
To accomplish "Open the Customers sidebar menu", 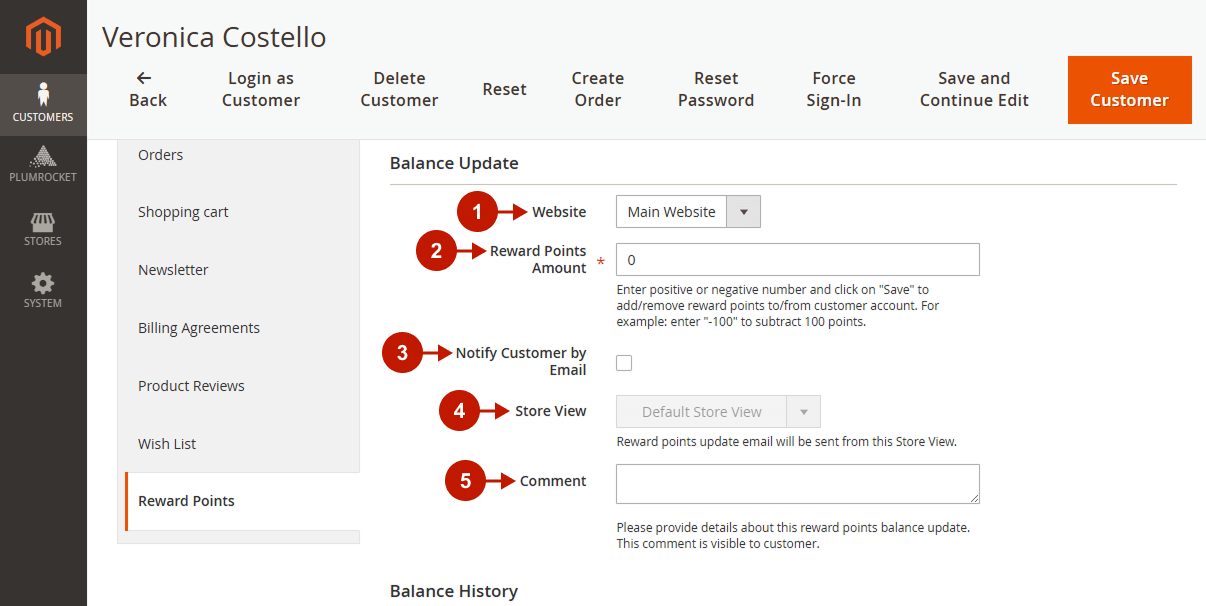I will [x=43, y=103].
